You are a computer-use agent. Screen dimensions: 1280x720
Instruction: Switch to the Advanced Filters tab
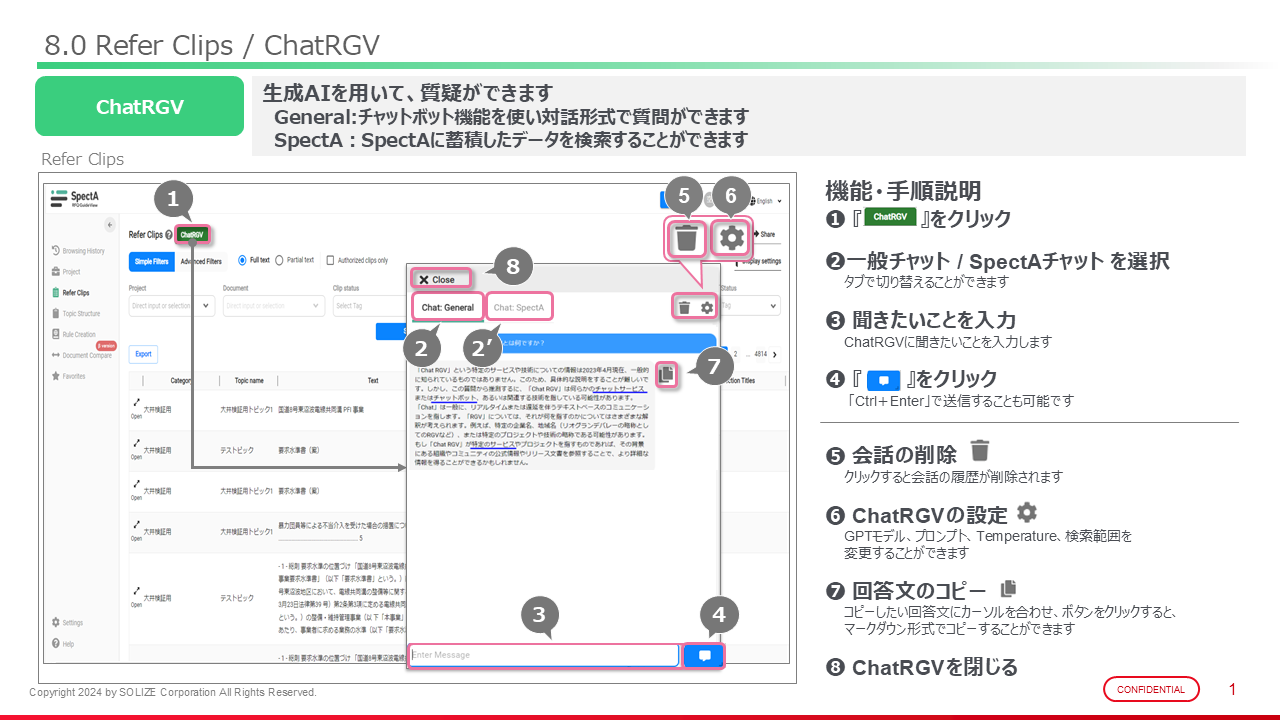point(201,261)
